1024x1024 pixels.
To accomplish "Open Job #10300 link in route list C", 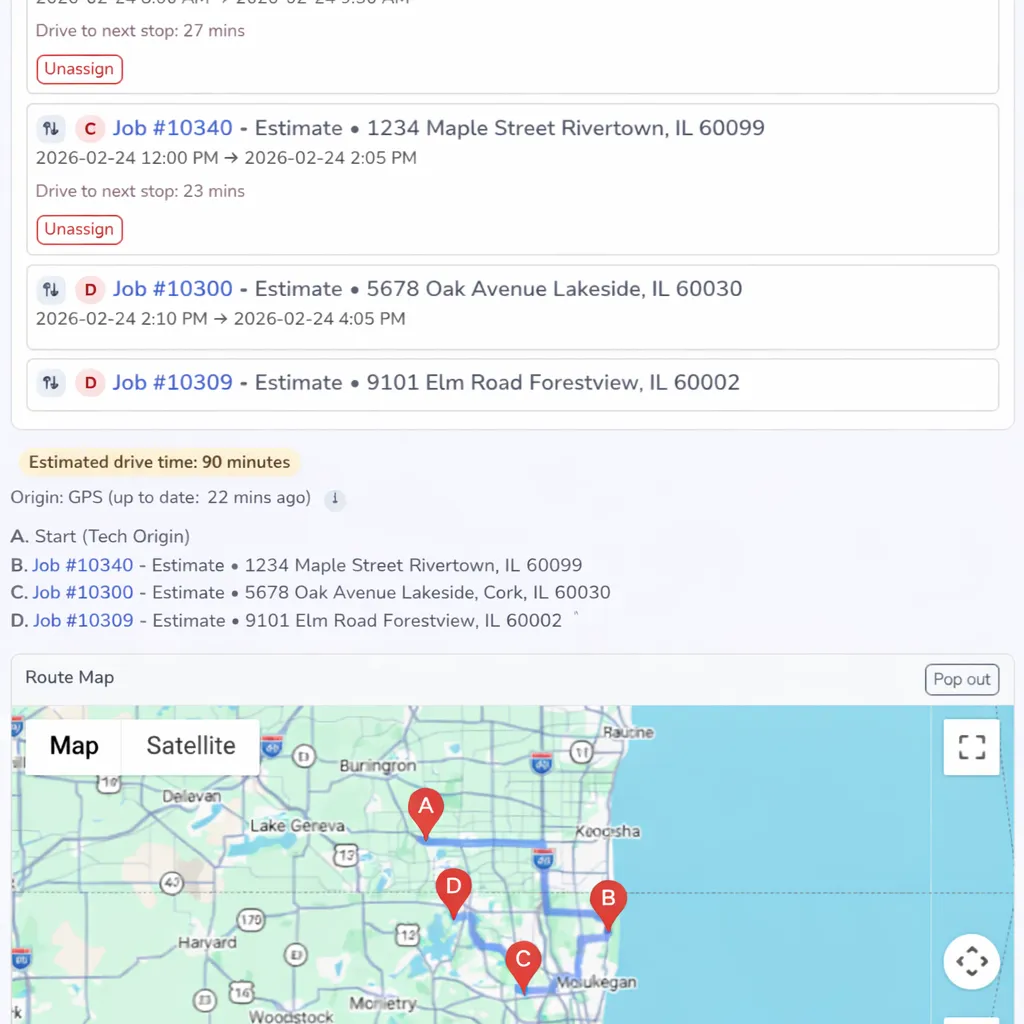I will (83, 592).
